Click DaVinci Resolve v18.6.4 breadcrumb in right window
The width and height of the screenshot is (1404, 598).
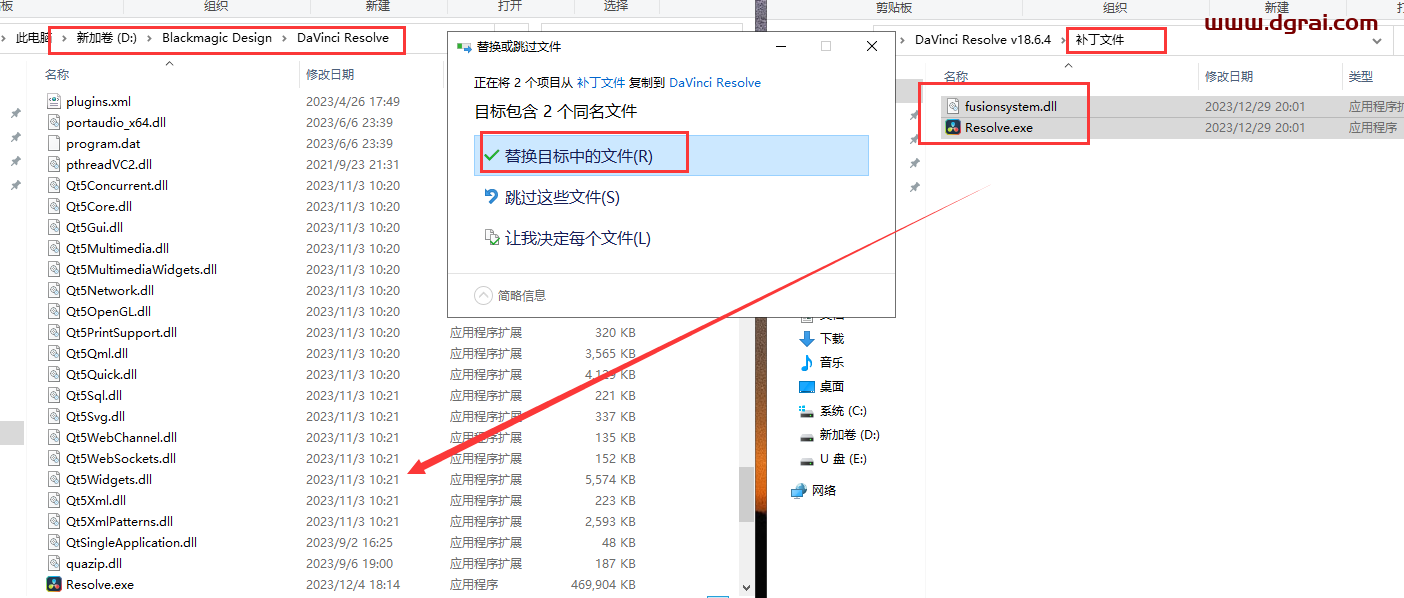(983, 40)
